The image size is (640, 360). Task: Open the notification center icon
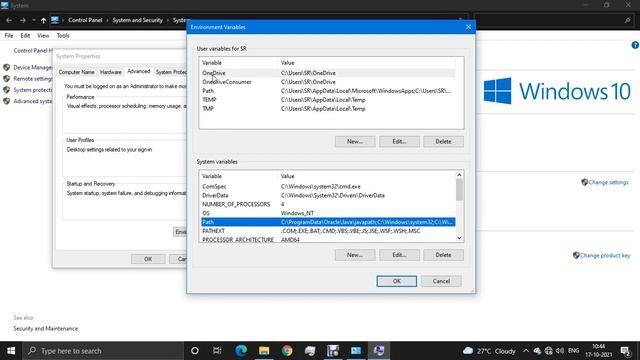tap(625, 351)
